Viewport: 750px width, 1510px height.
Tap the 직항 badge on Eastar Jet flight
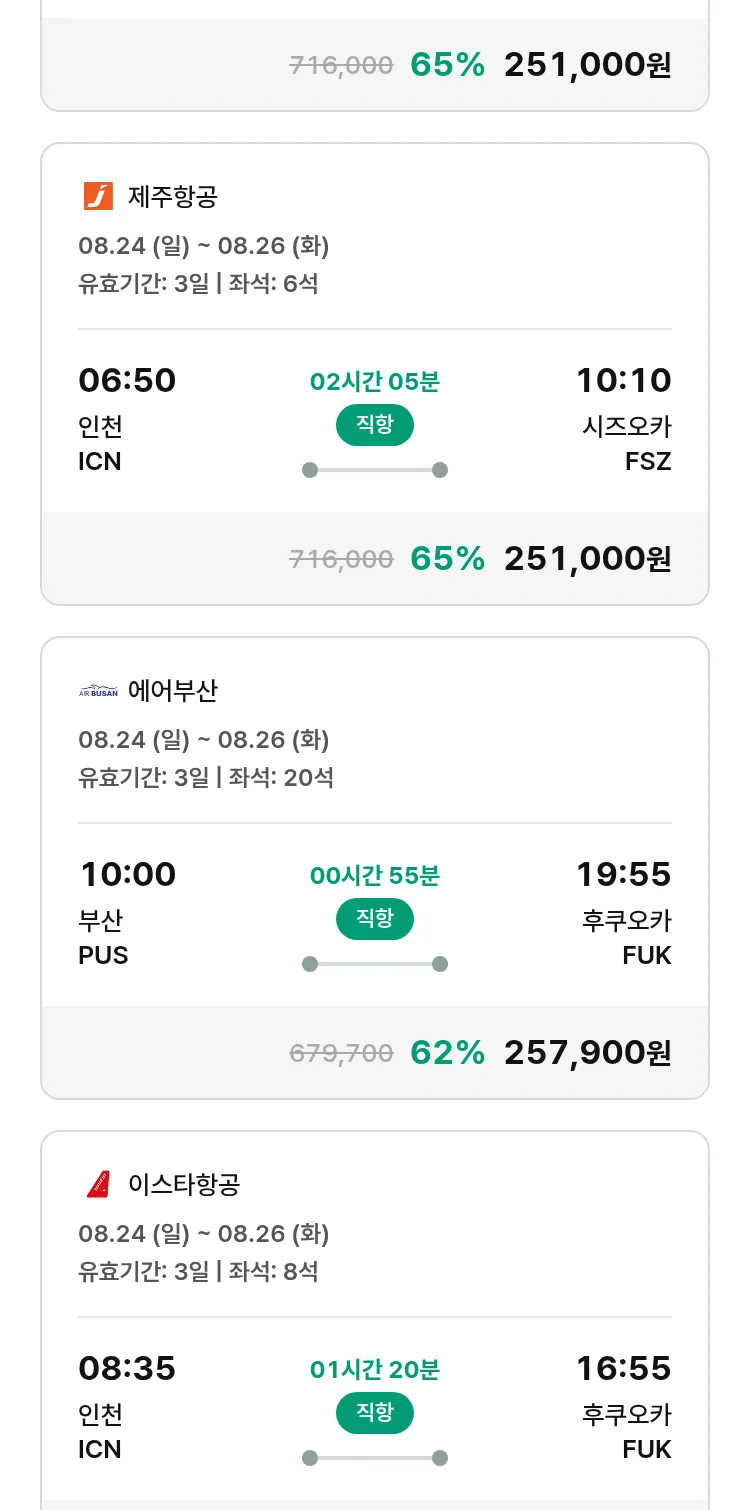coord(374,1413)
